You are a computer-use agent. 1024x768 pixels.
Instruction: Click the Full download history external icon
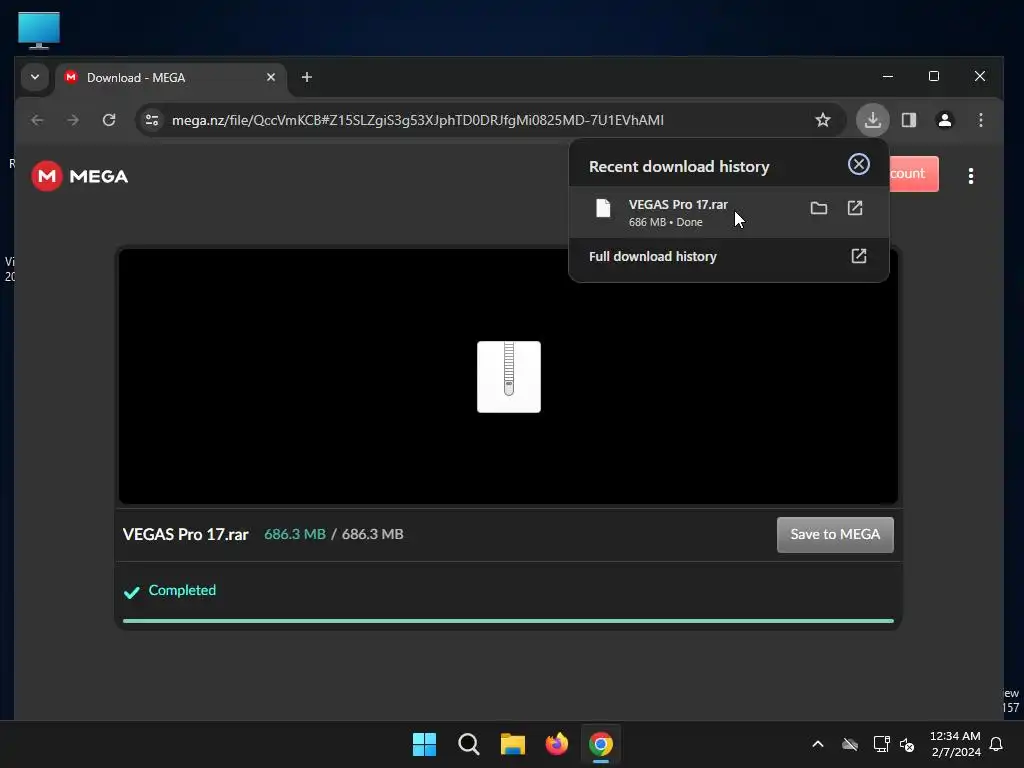(859, 256)
